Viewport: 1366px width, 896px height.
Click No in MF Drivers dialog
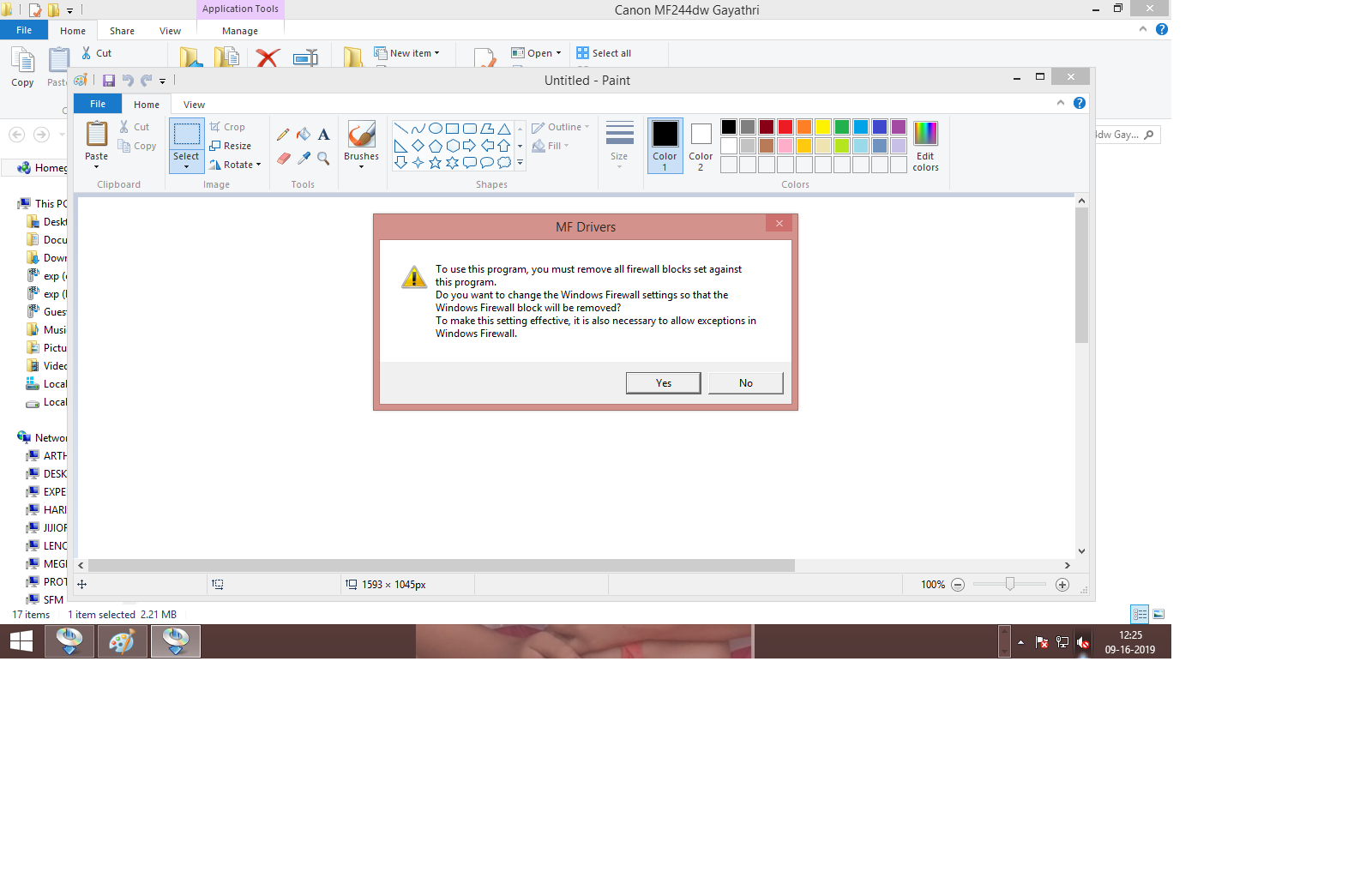746,383
